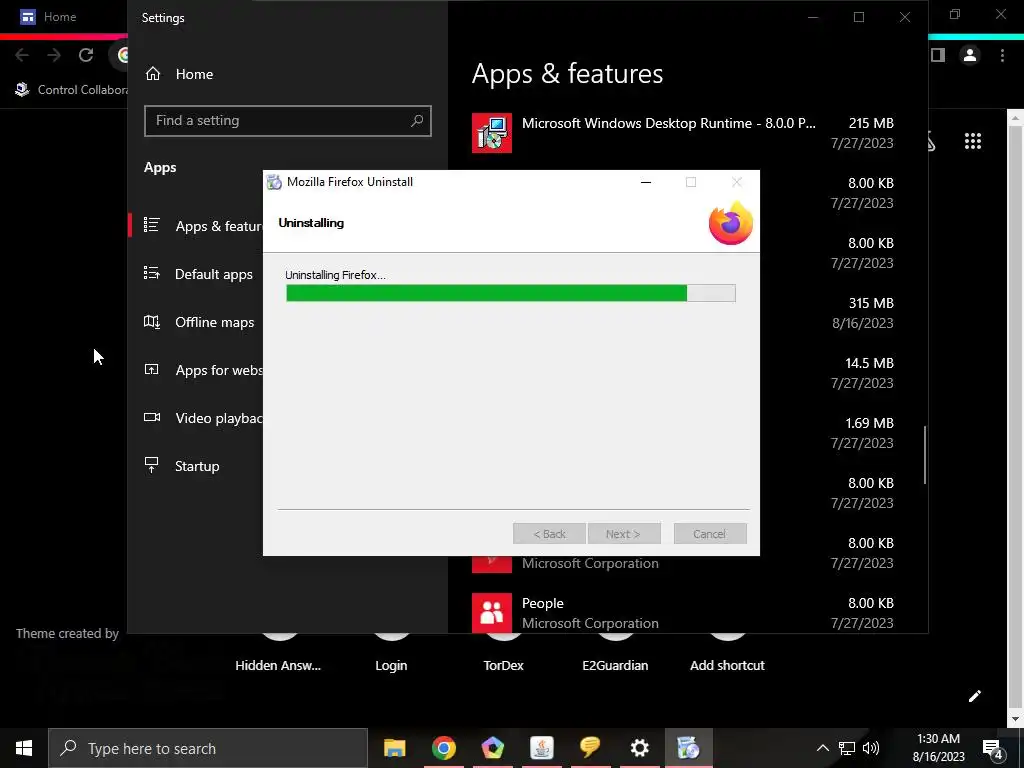Viewport: 1024px width, 768px height.
Task: Click Cancel in Firefox Uninstall dialog
Action: click(x=710, y=534)
